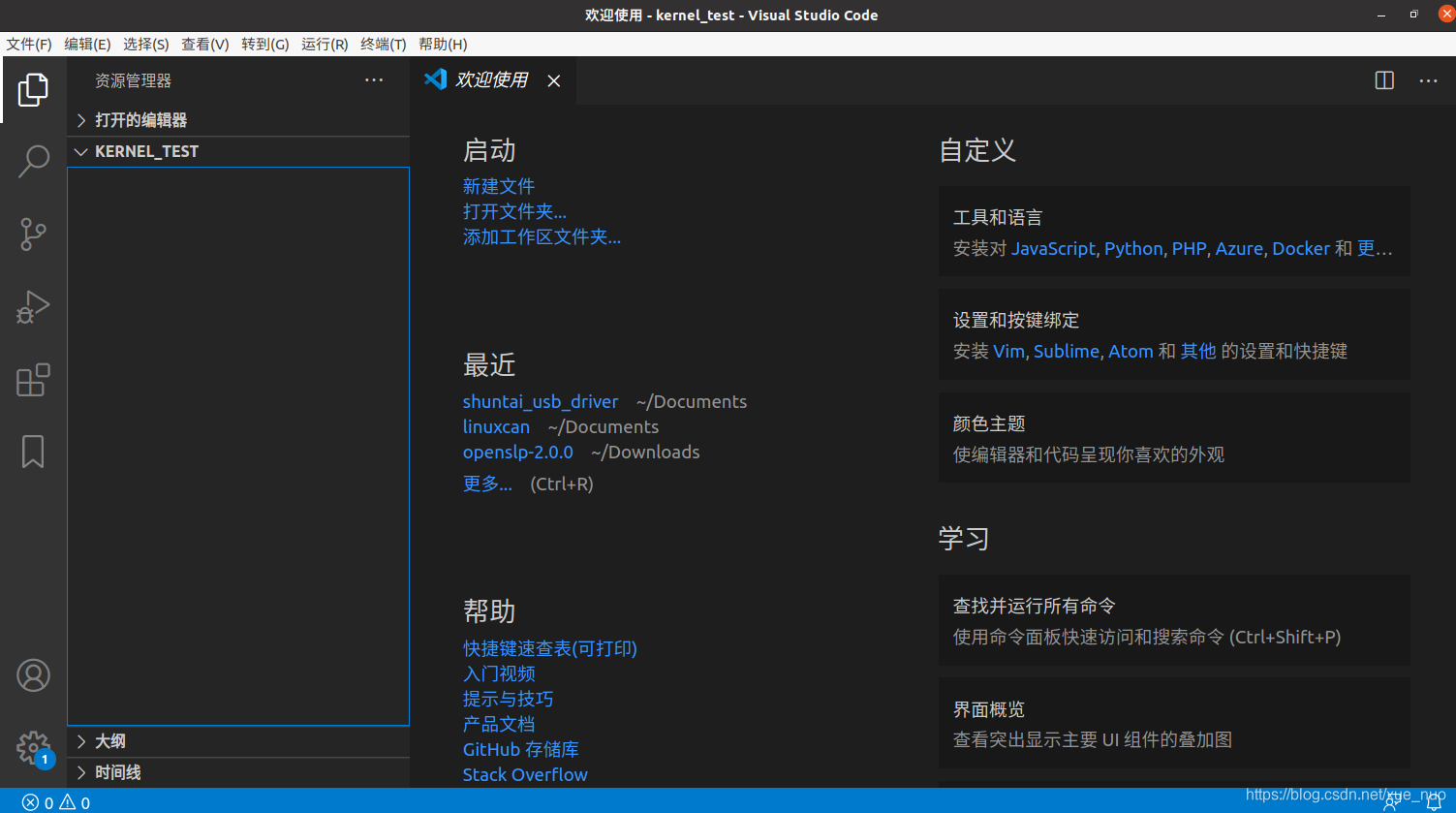Open the Bookmarks view in activity bar

(x=33, y=452)
